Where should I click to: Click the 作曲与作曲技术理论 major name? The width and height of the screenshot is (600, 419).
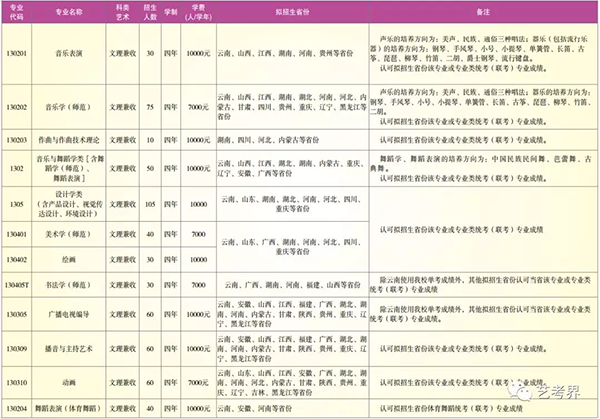click(69, 140)
